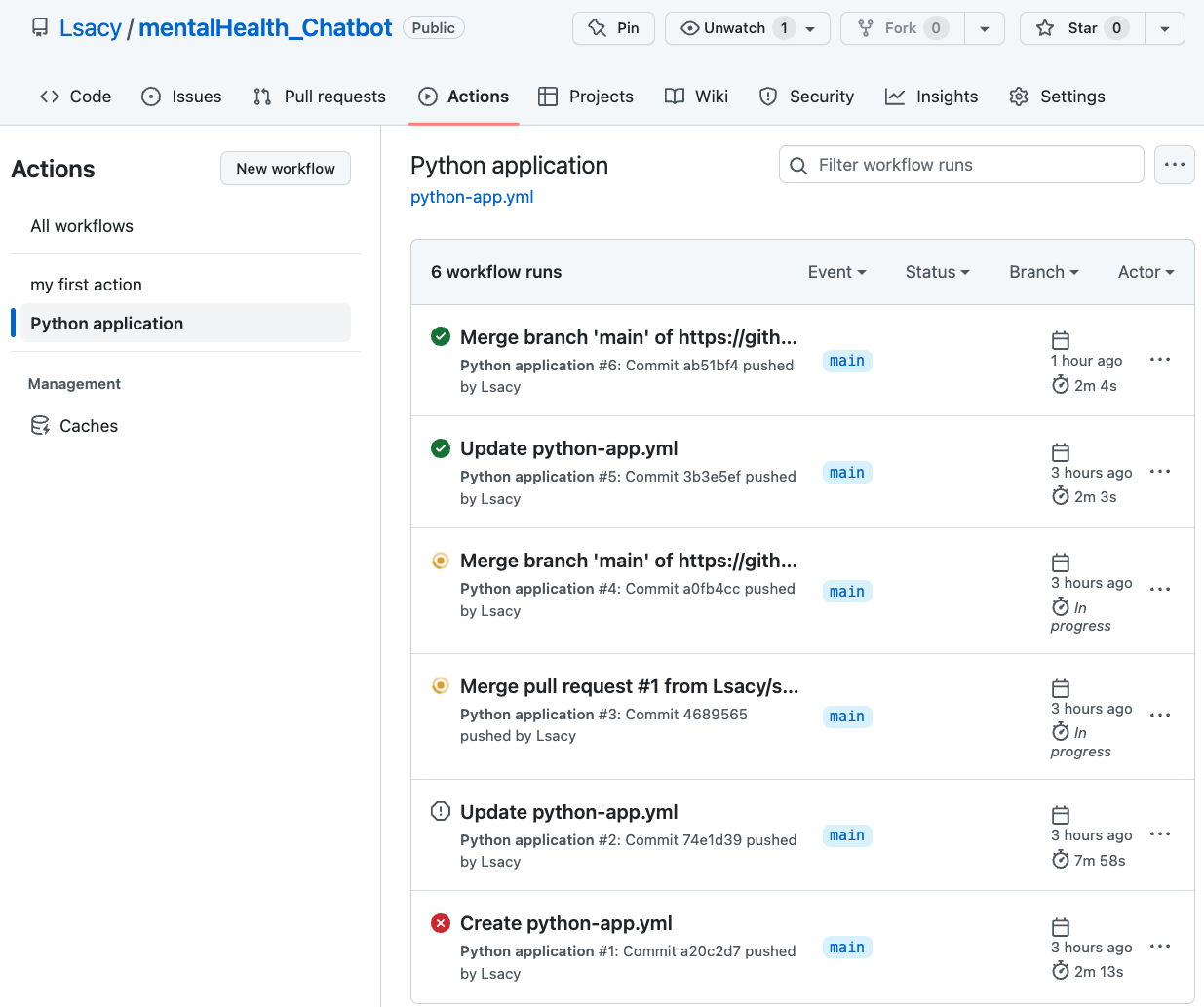Open the Insights tab

click(931, 96)
